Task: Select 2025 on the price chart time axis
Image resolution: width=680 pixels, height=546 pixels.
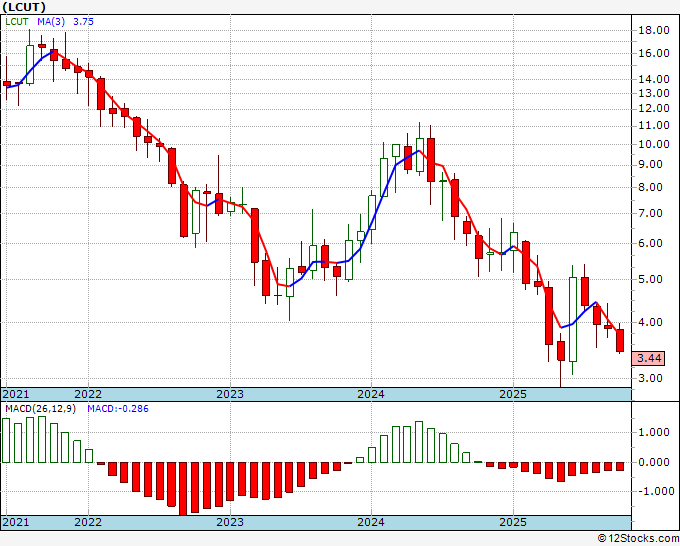Action: (513, 394)
